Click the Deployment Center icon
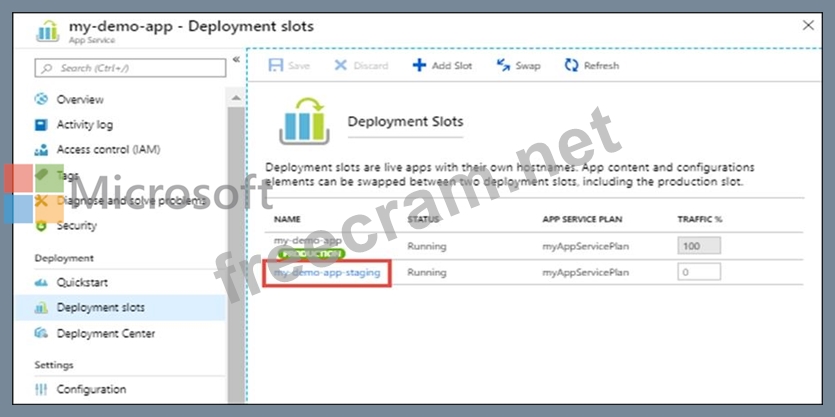 point(41,333)
